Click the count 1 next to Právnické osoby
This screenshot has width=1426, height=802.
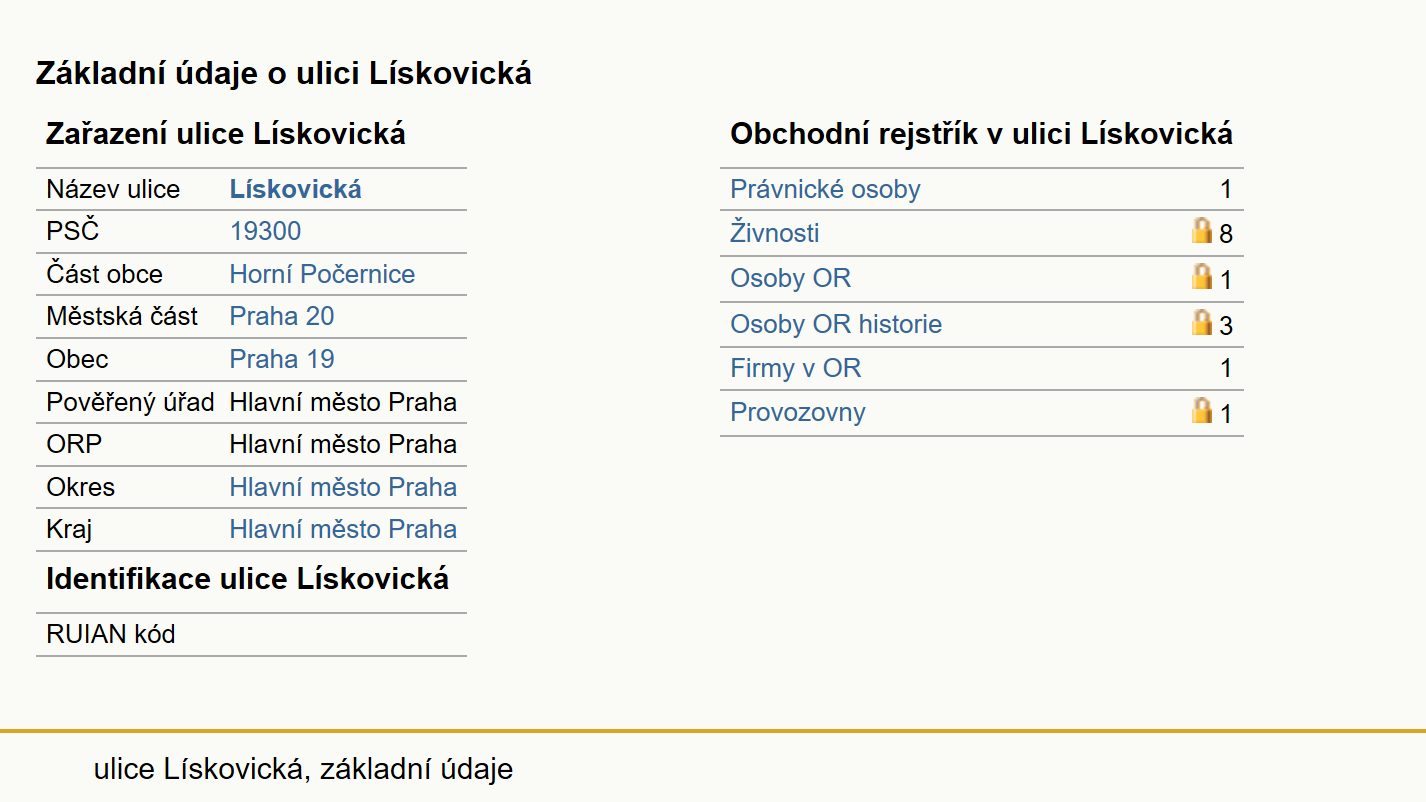(1226, 190)
